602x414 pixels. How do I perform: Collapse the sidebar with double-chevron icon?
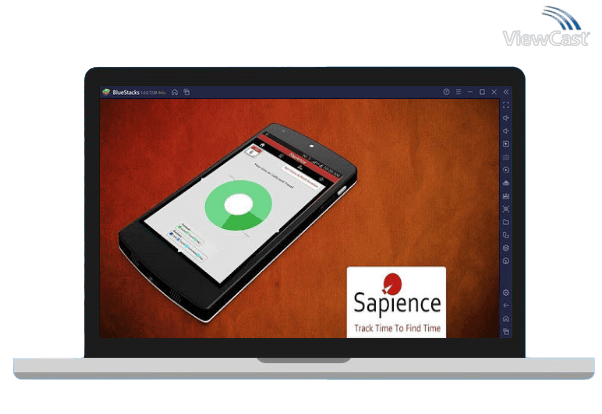coord(506,92)
